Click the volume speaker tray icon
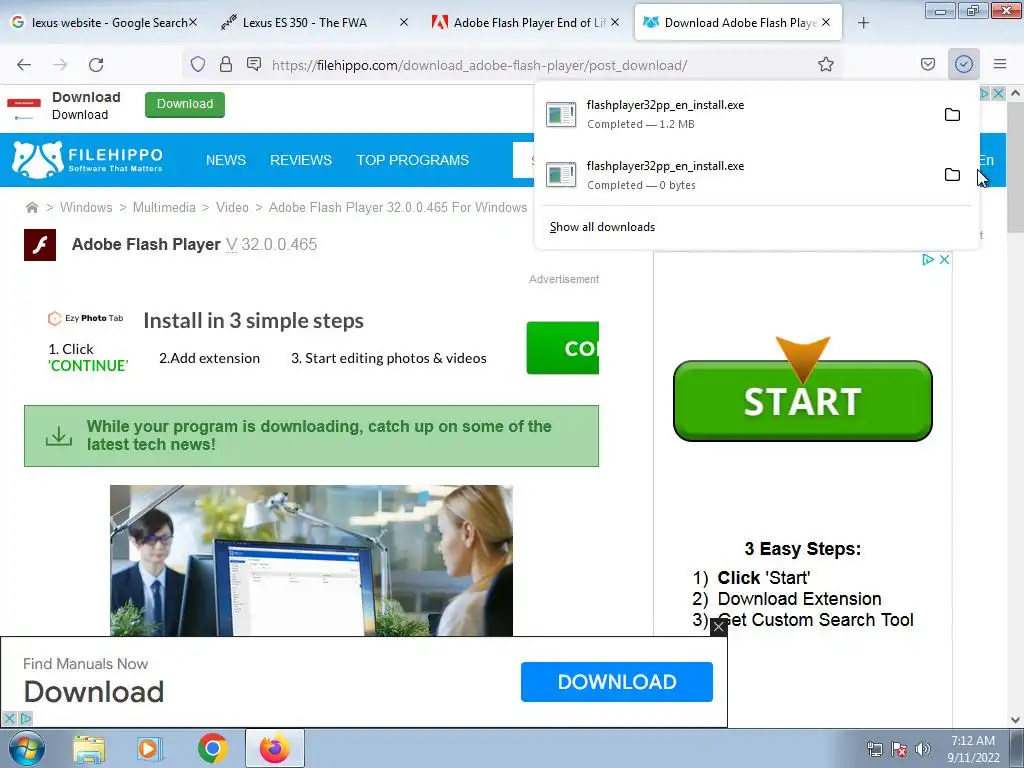Screen dimensions: 1024x768 pyautogui.click(x=923, y=749)
